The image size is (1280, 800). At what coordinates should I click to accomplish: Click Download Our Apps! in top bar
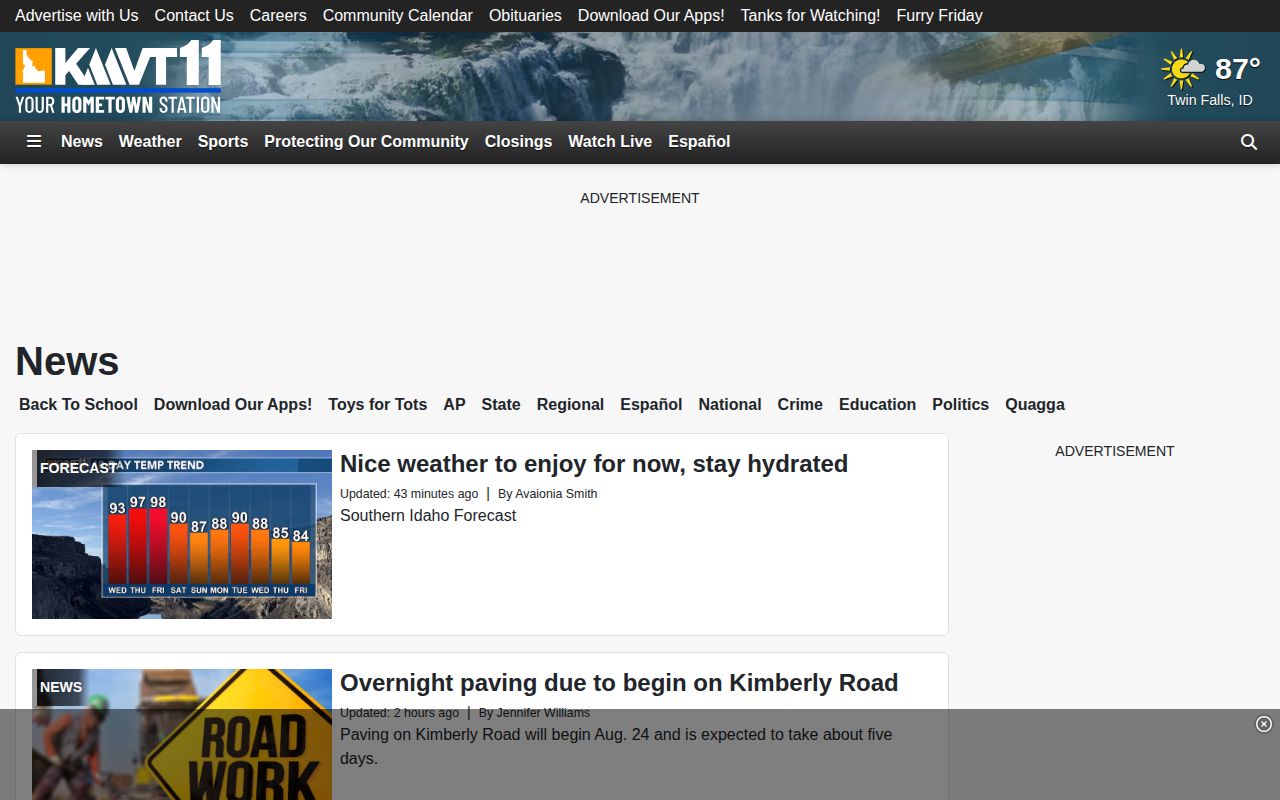pos(651,15)
